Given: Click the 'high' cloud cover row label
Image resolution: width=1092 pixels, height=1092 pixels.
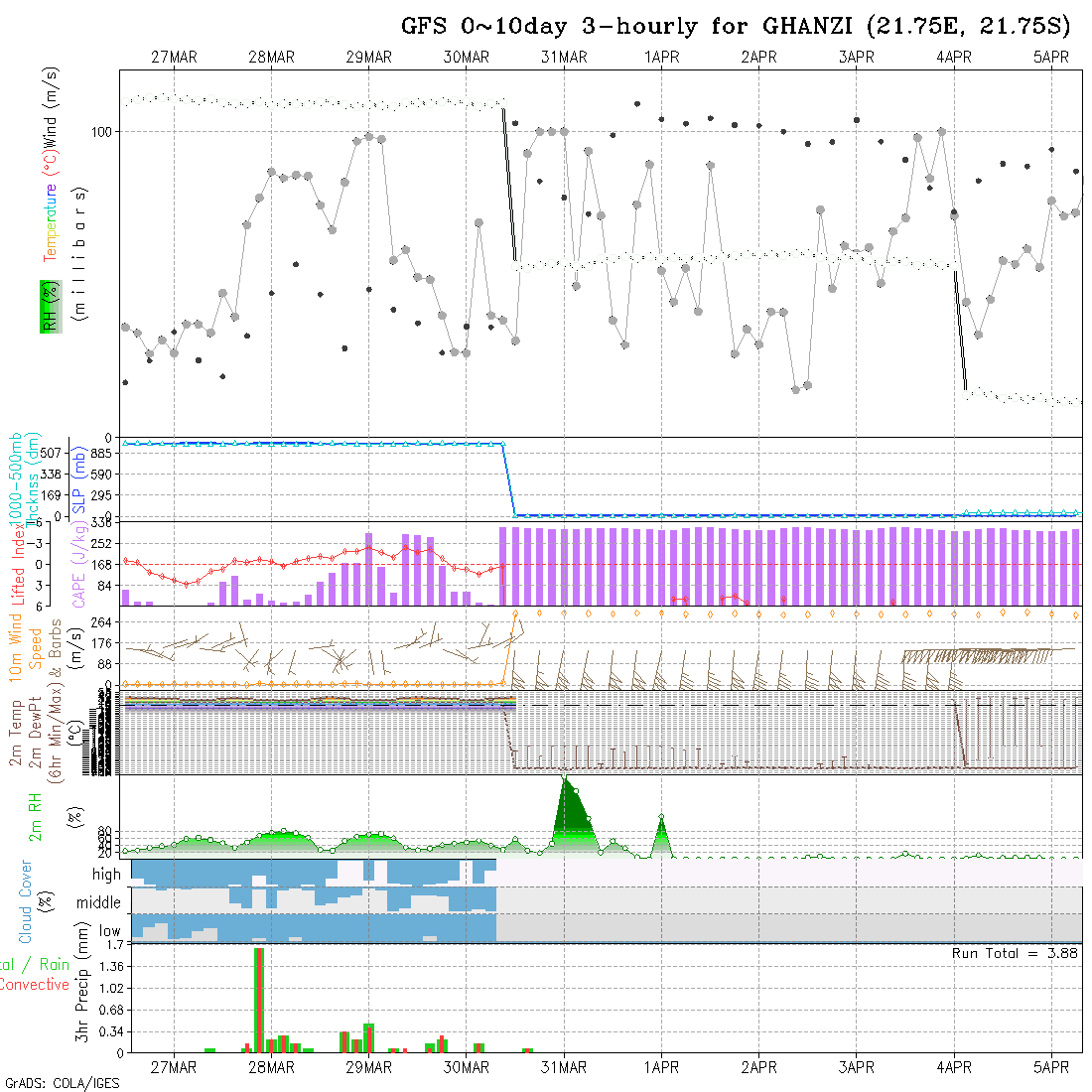Looking at the screenshot, I should point(106,875).
